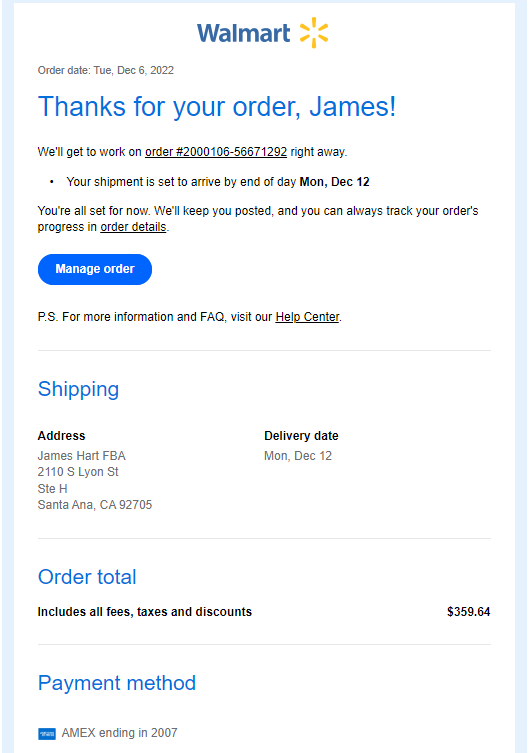Open the order details link
Viewport: 530px width, 753px height.
[133, 227]
